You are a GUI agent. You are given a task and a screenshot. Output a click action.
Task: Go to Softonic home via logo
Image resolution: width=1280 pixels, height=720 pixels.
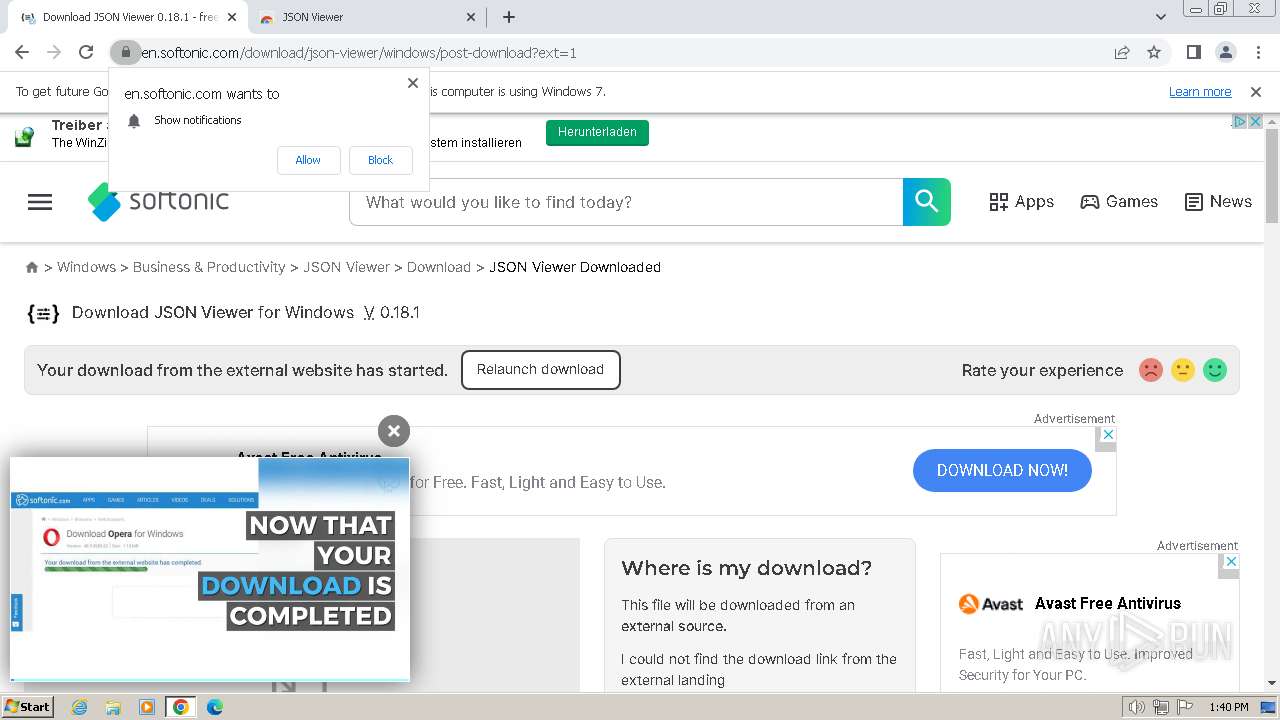coord(158,201)
